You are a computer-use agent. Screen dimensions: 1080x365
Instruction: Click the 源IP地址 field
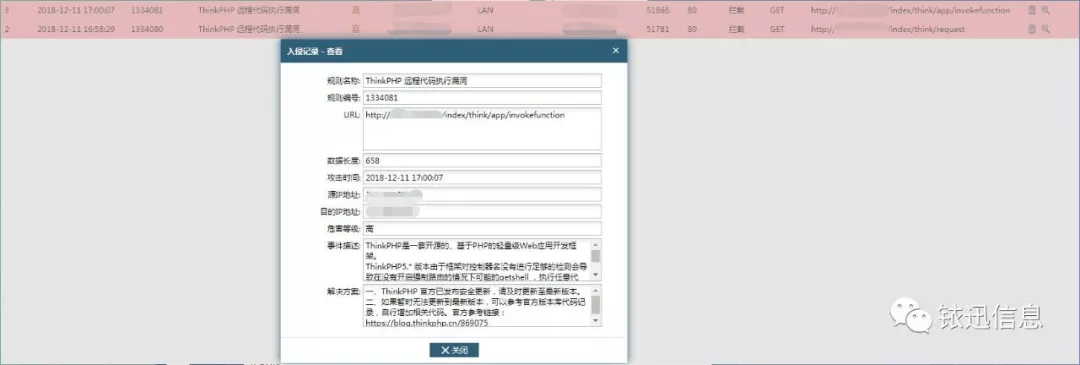[x=482, y=195]
